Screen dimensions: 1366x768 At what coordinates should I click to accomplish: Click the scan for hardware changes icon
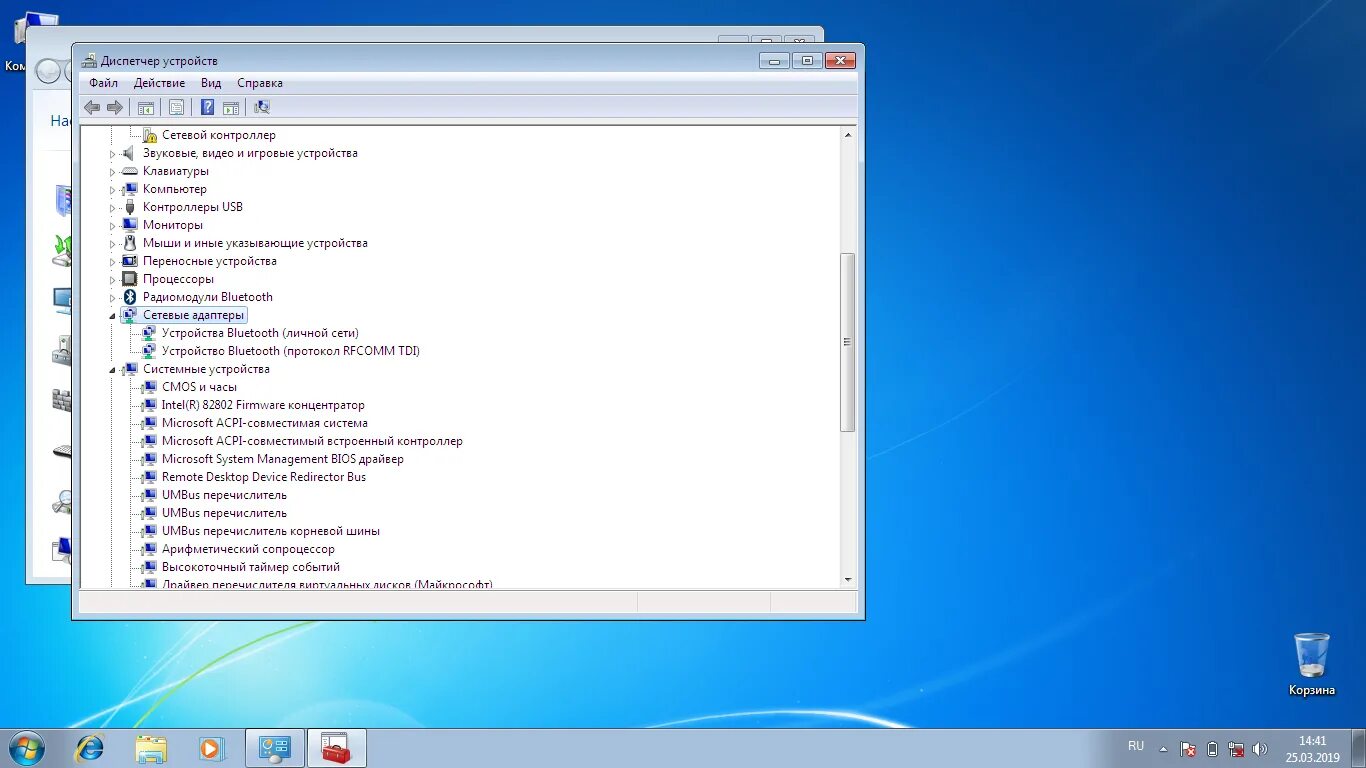[x=262, y=107]
